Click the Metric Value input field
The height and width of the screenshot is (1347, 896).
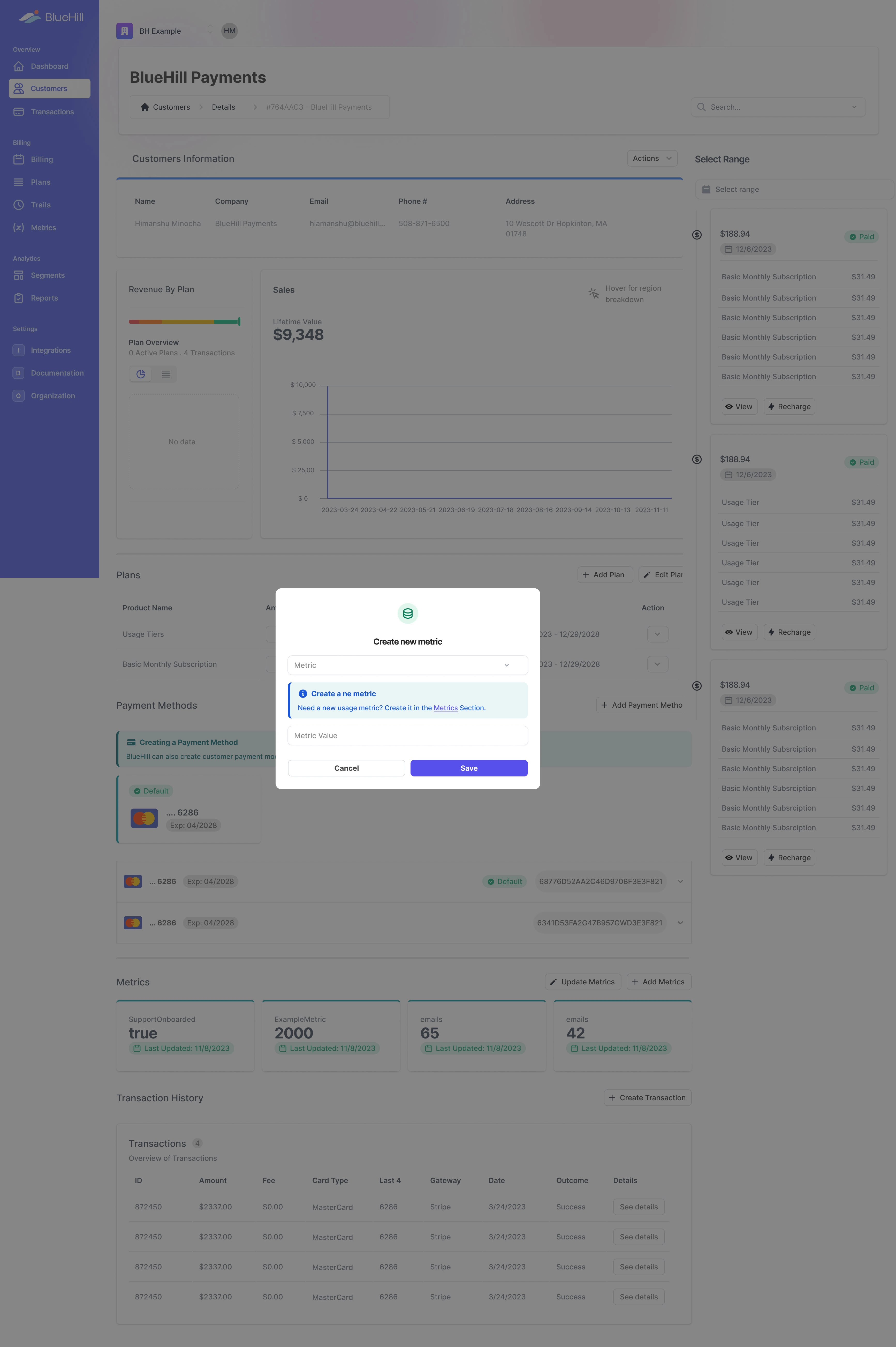pyautogui.click(x=407, y=735)
